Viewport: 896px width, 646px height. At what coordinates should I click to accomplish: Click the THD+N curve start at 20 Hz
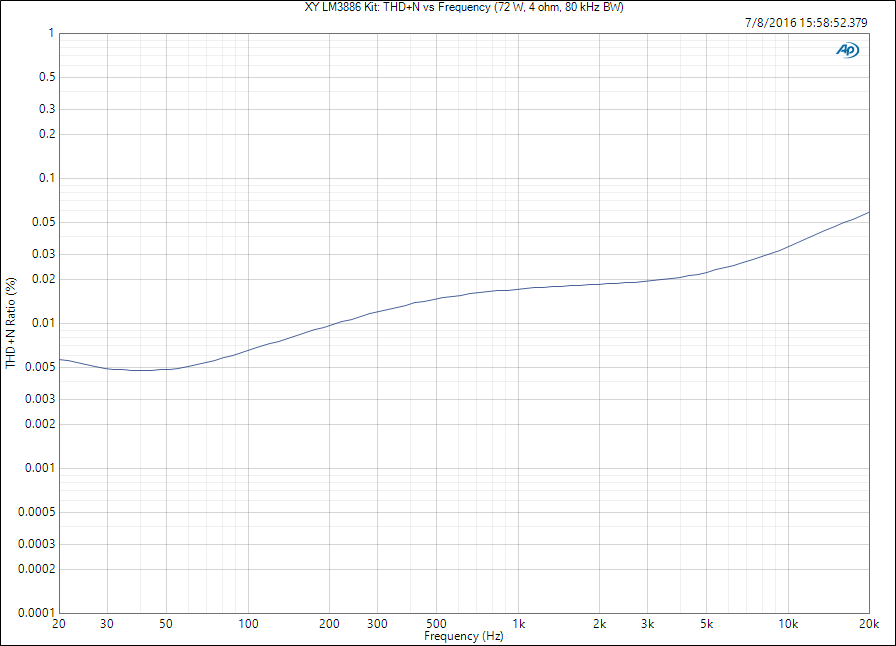[60, 359]
